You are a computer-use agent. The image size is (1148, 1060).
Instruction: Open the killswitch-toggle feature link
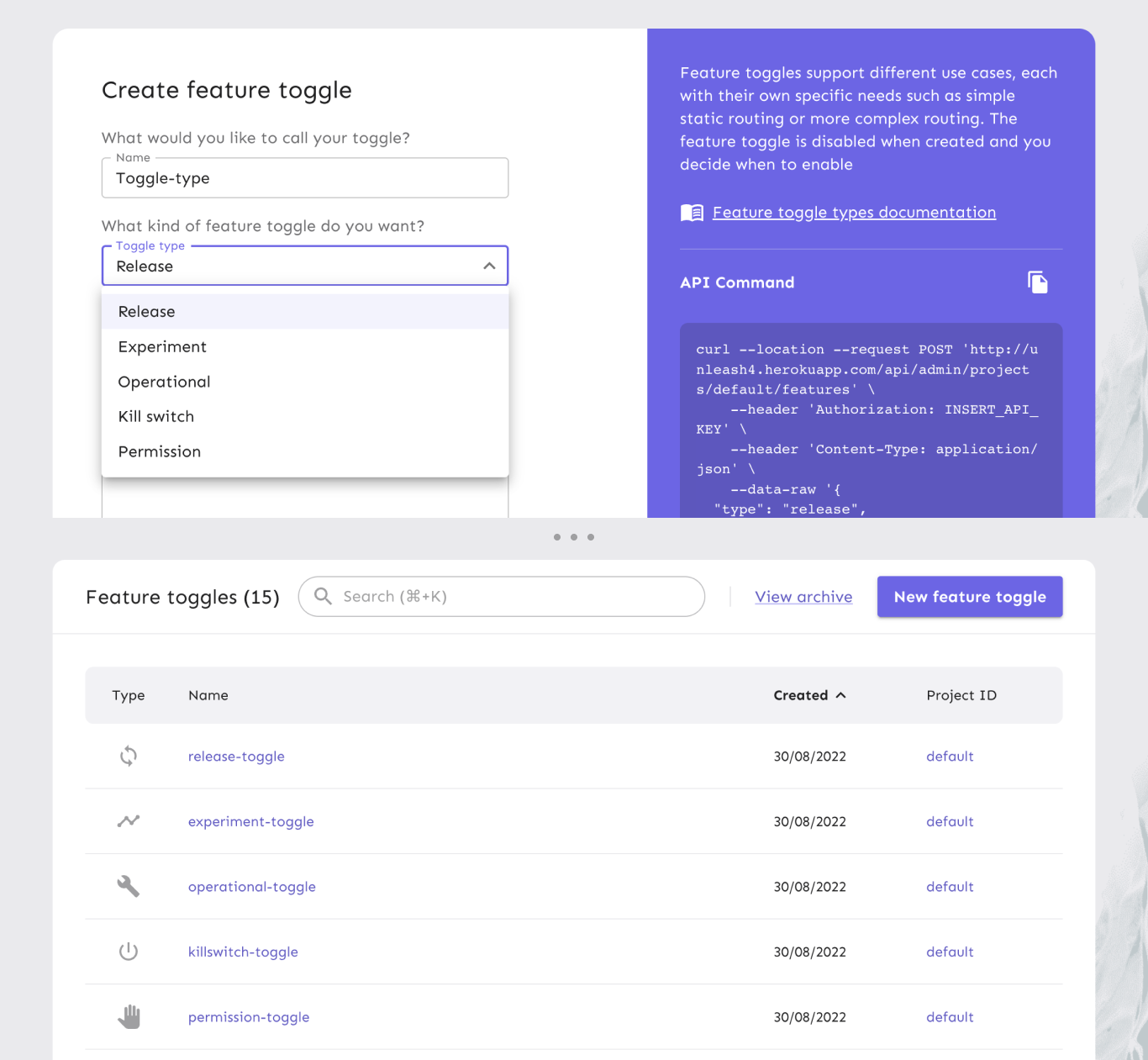coord(243,952)
